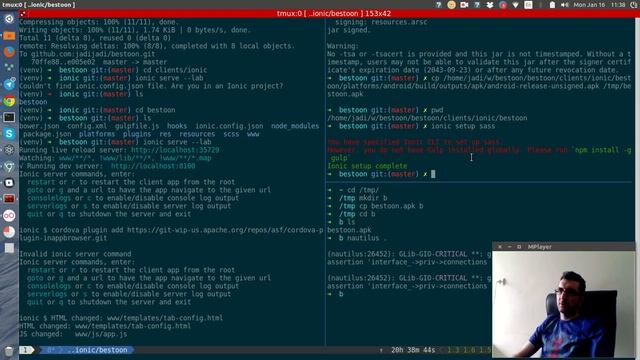Open the Atom editor dock icon
Image resolution: width=640 pixels, height=360 pixels.
(x=9, y=150)
